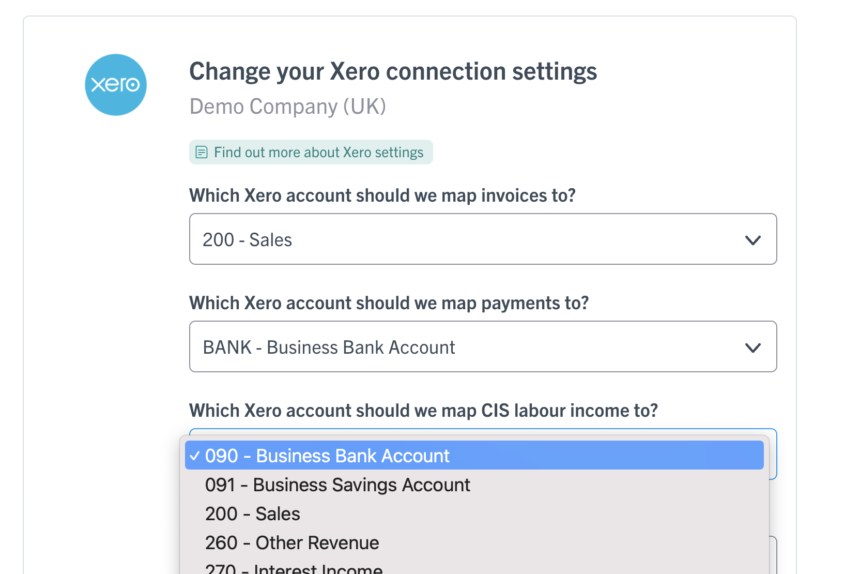The height and width of the screenshot is (574, 860).
Task: Click the Change your Xero connection settings heading
Action: click(393, 71)
